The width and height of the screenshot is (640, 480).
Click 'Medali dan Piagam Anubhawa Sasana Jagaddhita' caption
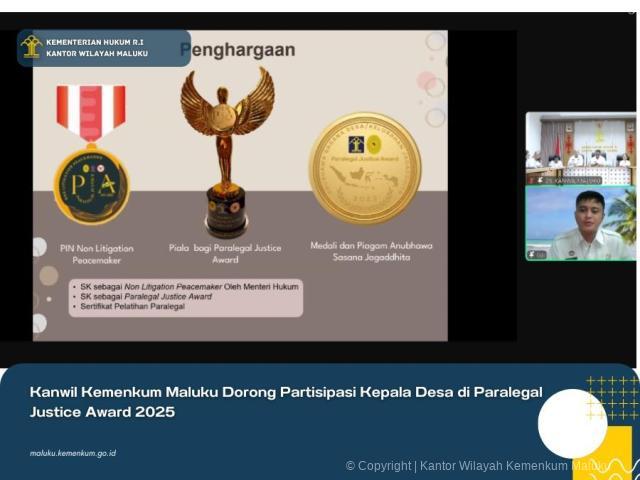(371, 251)
